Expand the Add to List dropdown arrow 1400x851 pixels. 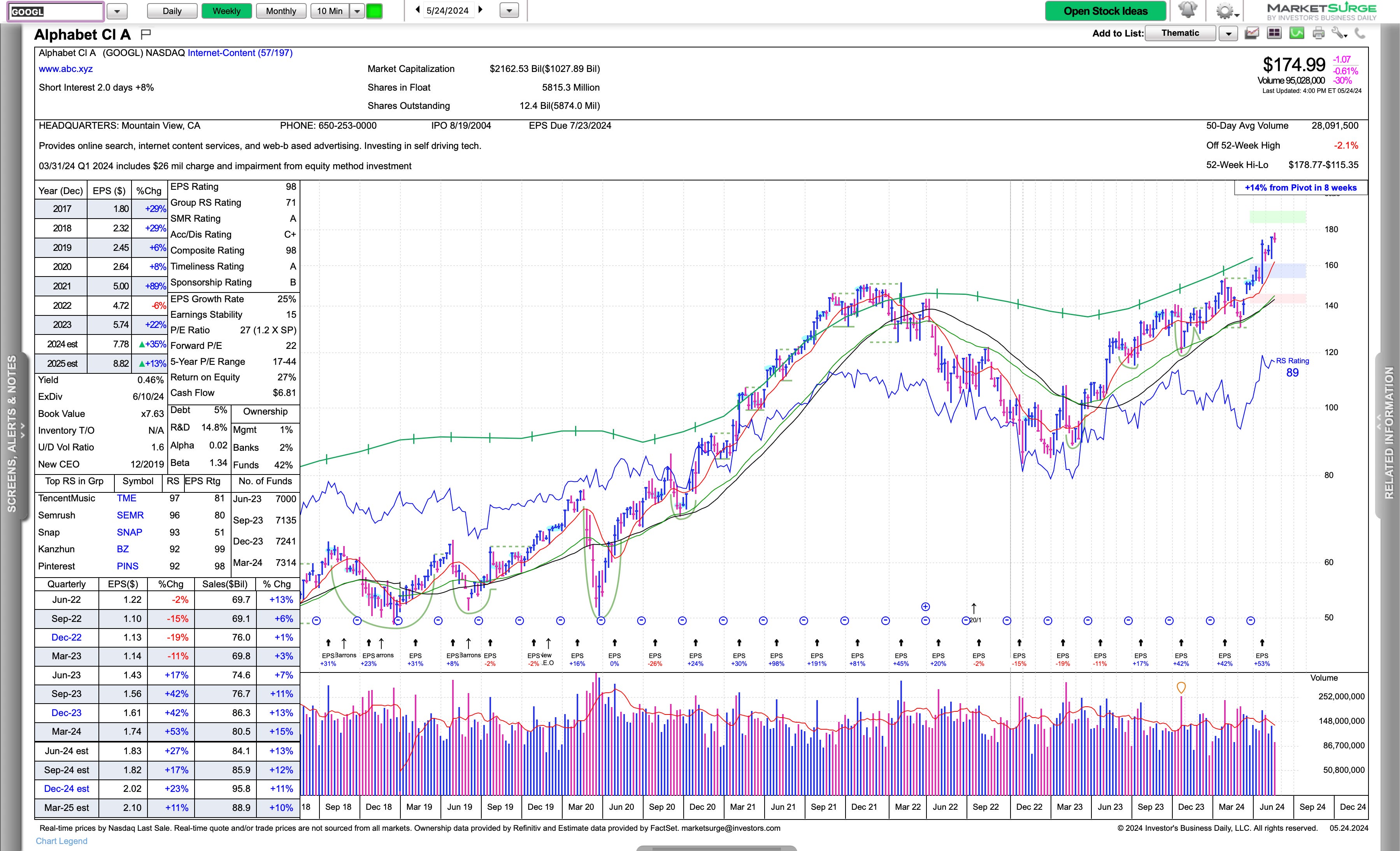pos(1228,33)
